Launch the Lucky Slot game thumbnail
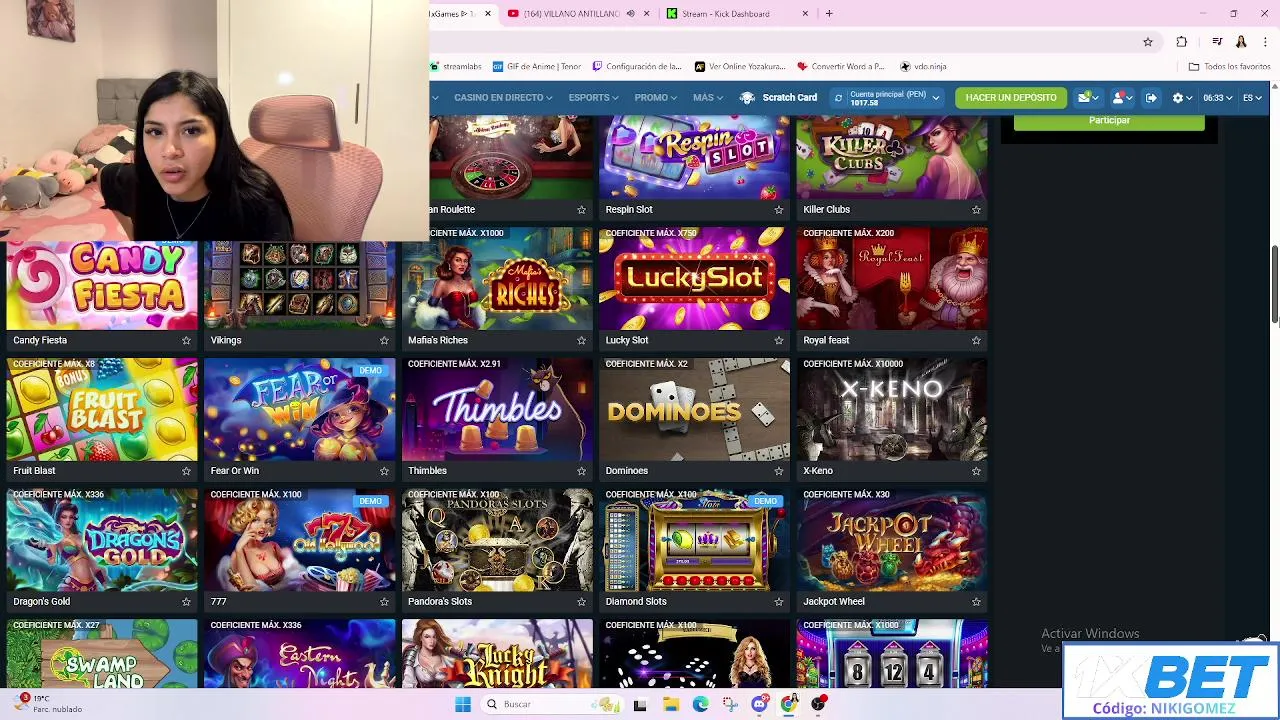The width and height of the screenshot is (1280, 720). (x=694, y=279)
